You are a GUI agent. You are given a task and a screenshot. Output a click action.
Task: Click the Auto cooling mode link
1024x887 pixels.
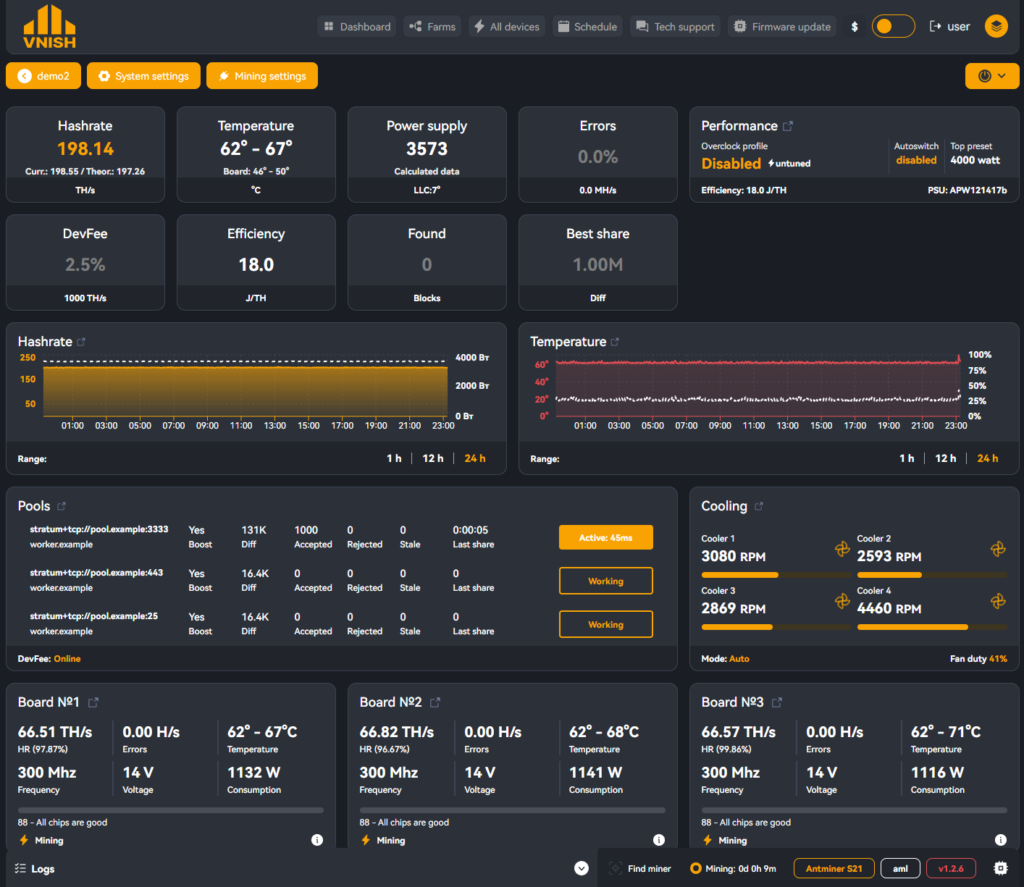[739, 659]
